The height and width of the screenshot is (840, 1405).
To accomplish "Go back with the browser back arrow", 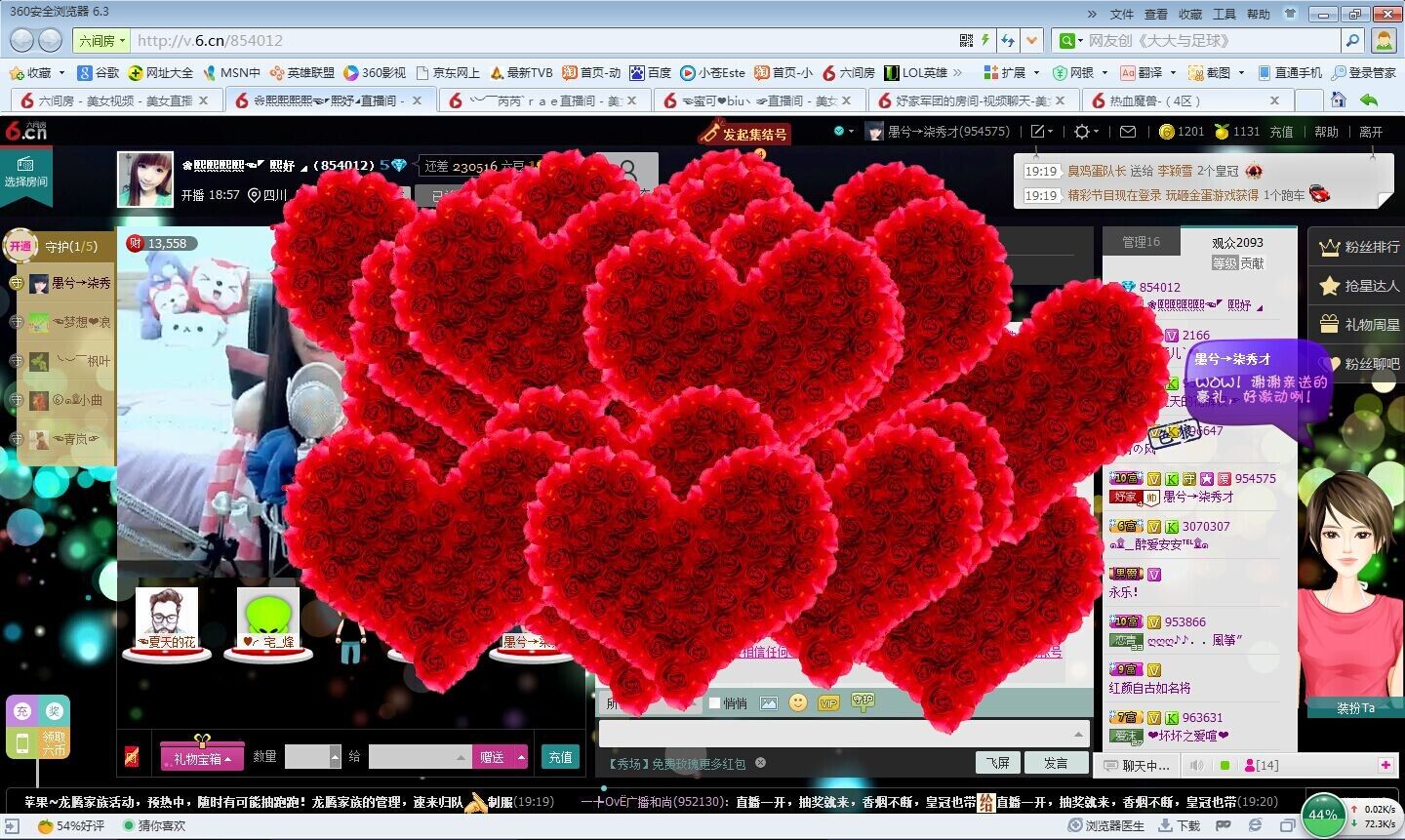I will coord(22,40).
